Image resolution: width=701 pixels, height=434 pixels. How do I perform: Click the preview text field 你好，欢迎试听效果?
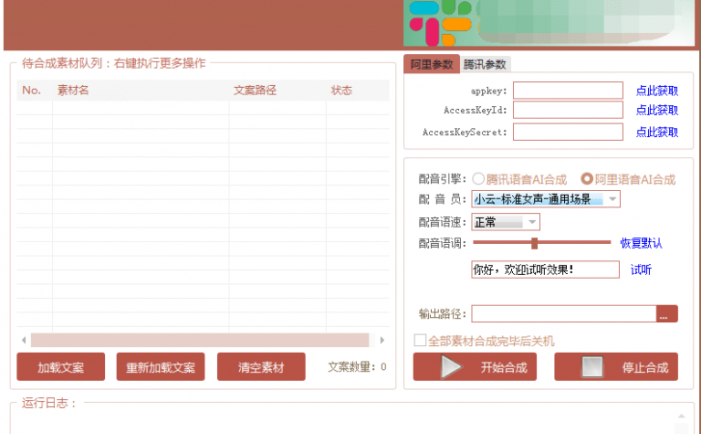(545, 270)
